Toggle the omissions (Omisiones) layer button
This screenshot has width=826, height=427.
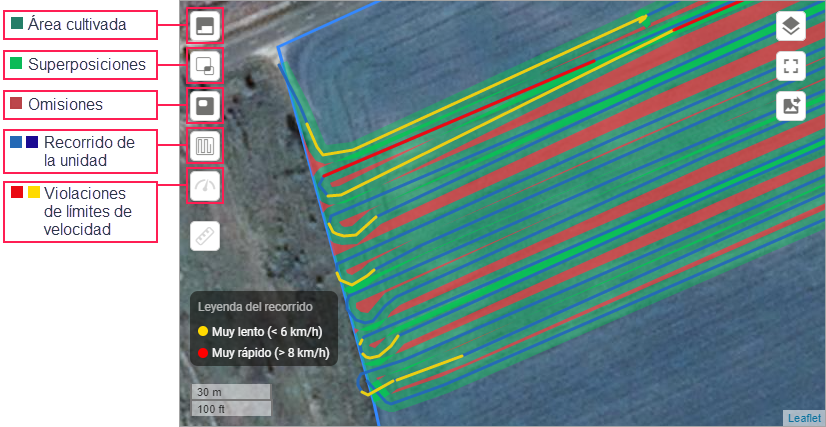(204, 105)
